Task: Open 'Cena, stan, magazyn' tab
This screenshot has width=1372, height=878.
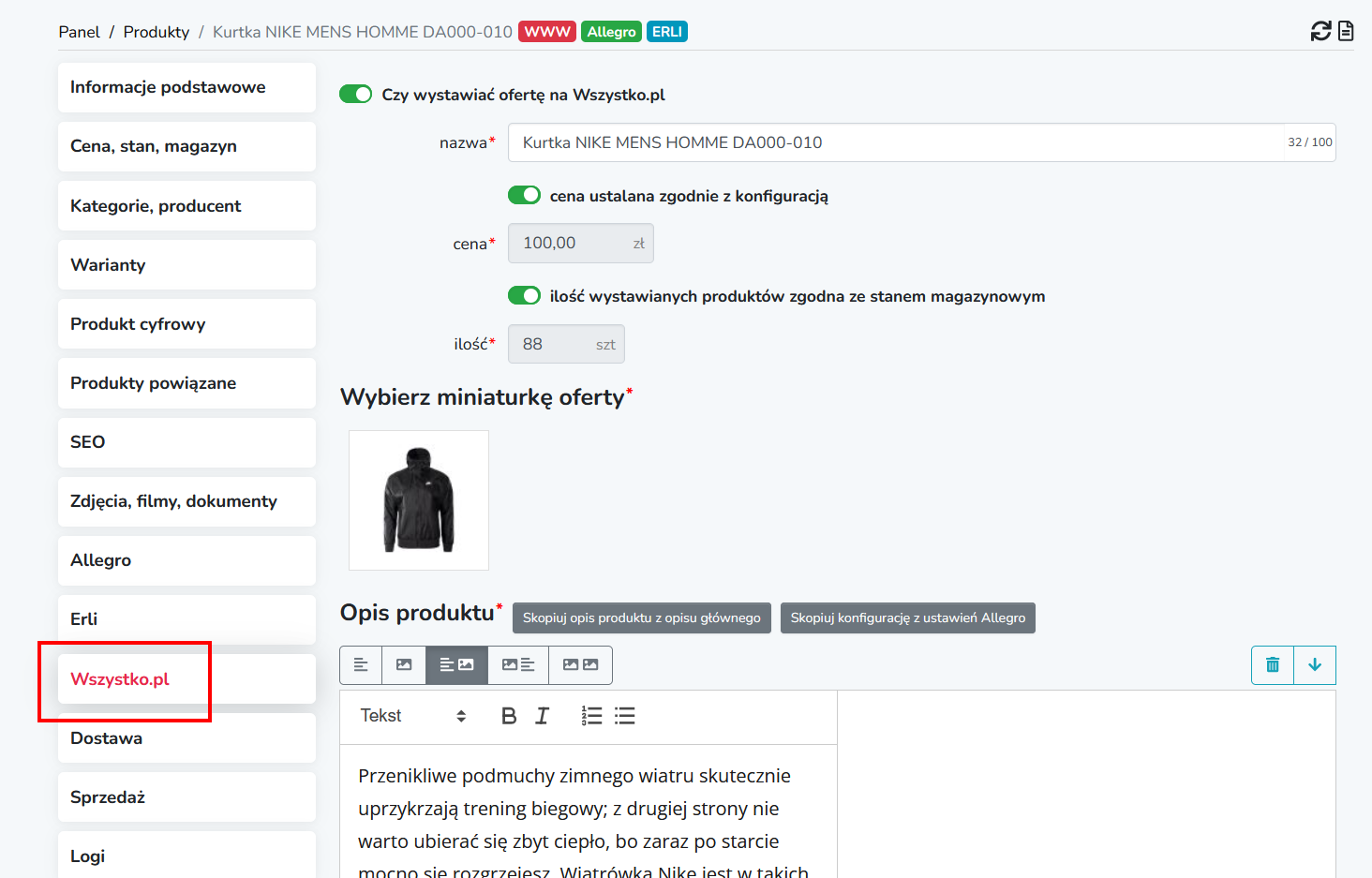Action: 186,146
